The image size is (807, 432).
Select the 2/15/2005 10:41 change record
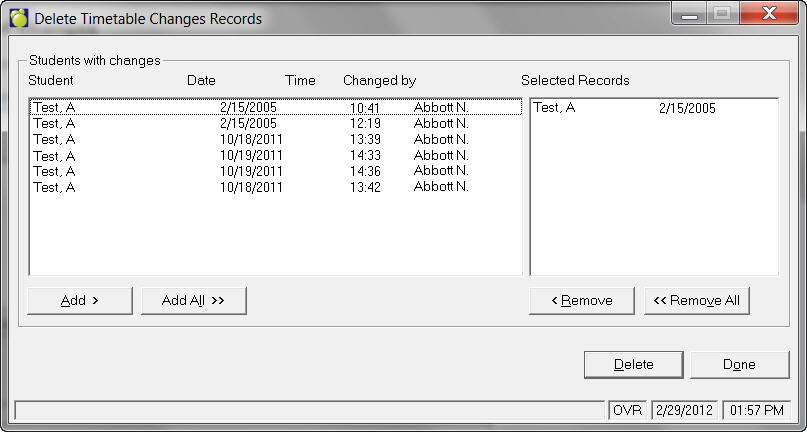coord(250,107)
